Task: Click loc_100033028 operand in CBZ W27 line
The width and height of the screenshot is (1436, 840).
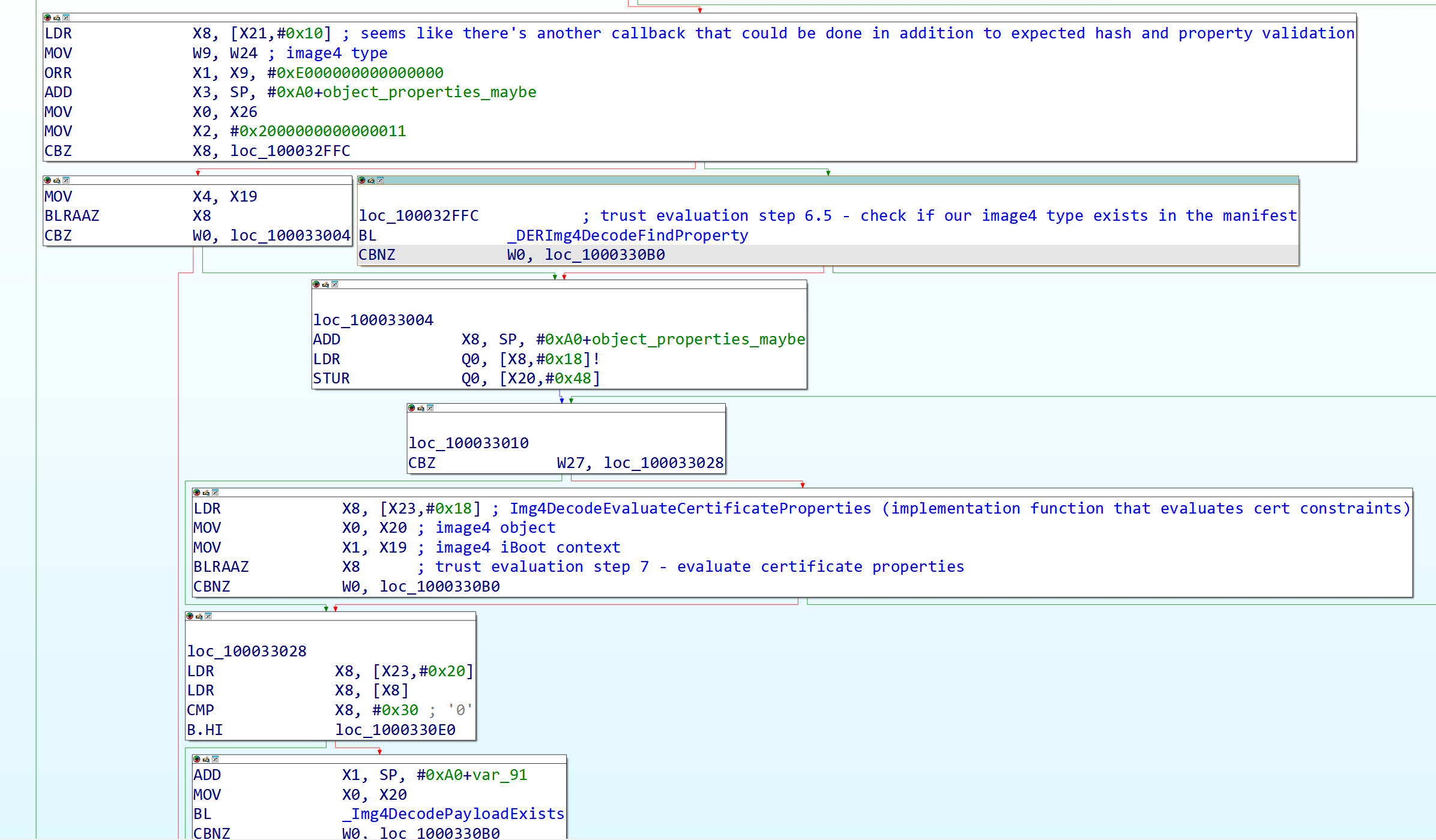Action: [x=663, y=463]
